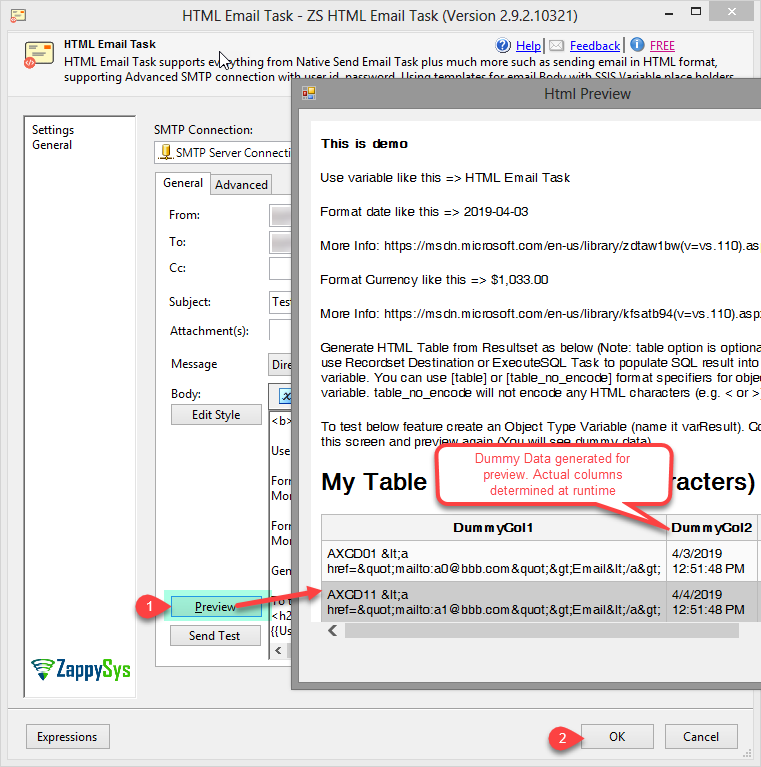Select Settings in the left panel
Viewport: 761px width, 767px height.
[53, 130]
